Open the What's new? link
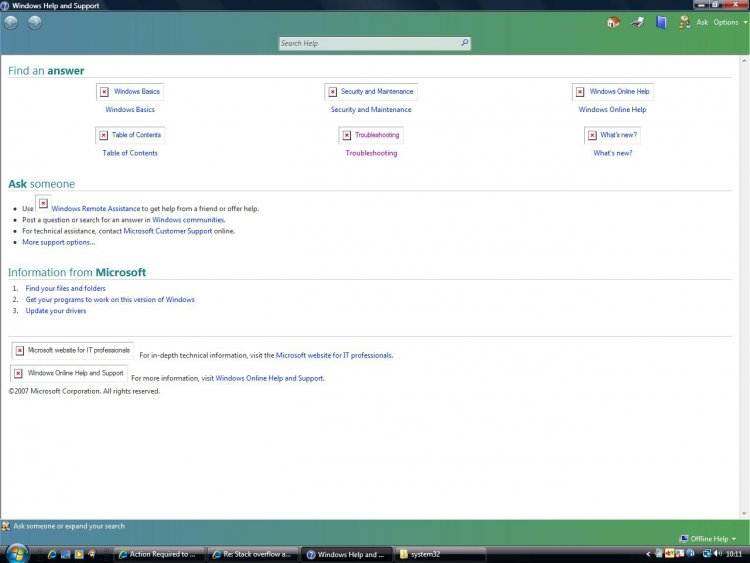Viewport: 750px width, 563px height. (x=613, y=153)
